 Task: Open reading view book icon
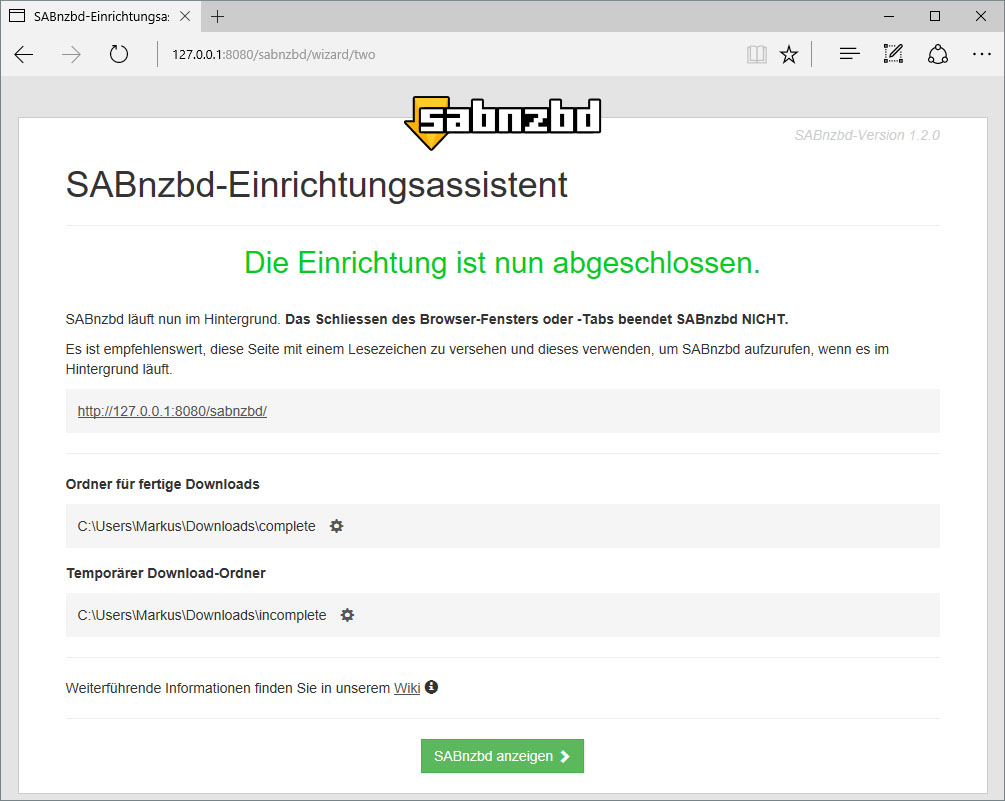pos(757,54)
